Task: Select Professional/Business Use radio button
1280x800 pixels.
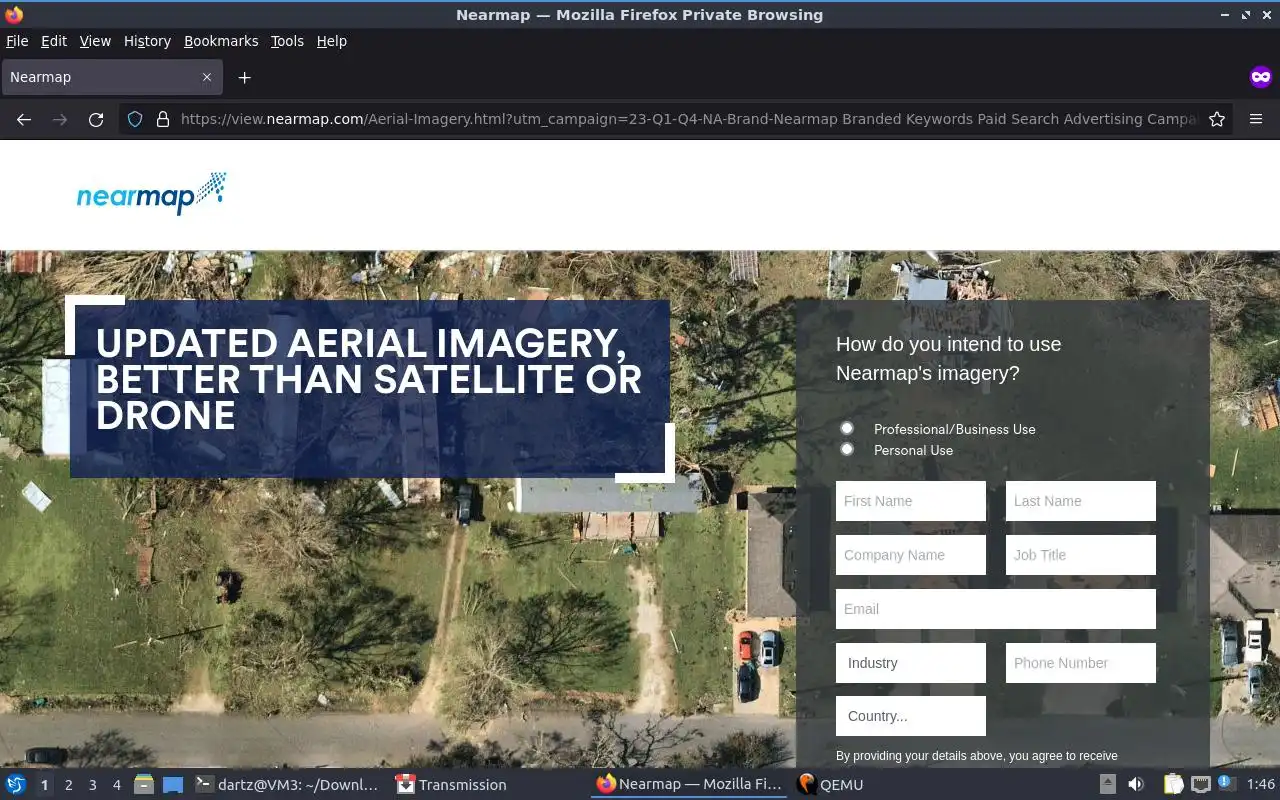Action: (x=847, y=428)
